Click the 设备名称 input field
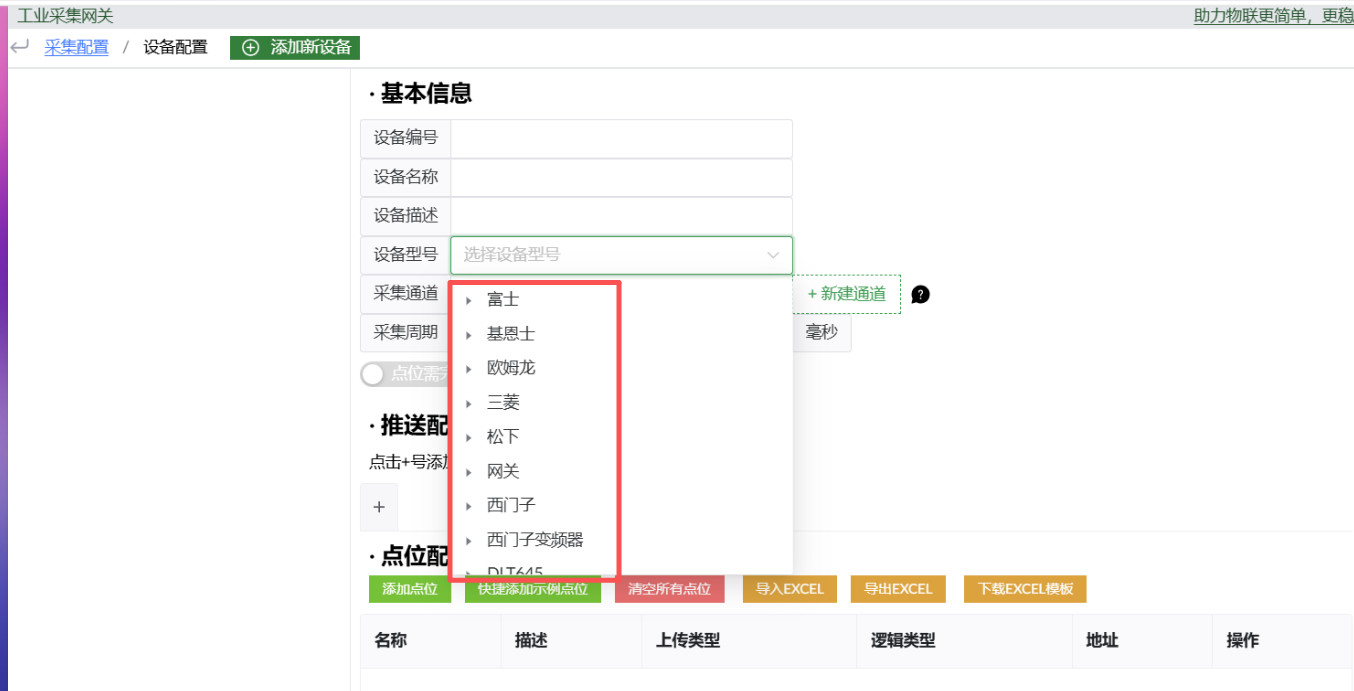This screenshot has width=1354, height=691. pyautogui.click(x=621, y=177)
